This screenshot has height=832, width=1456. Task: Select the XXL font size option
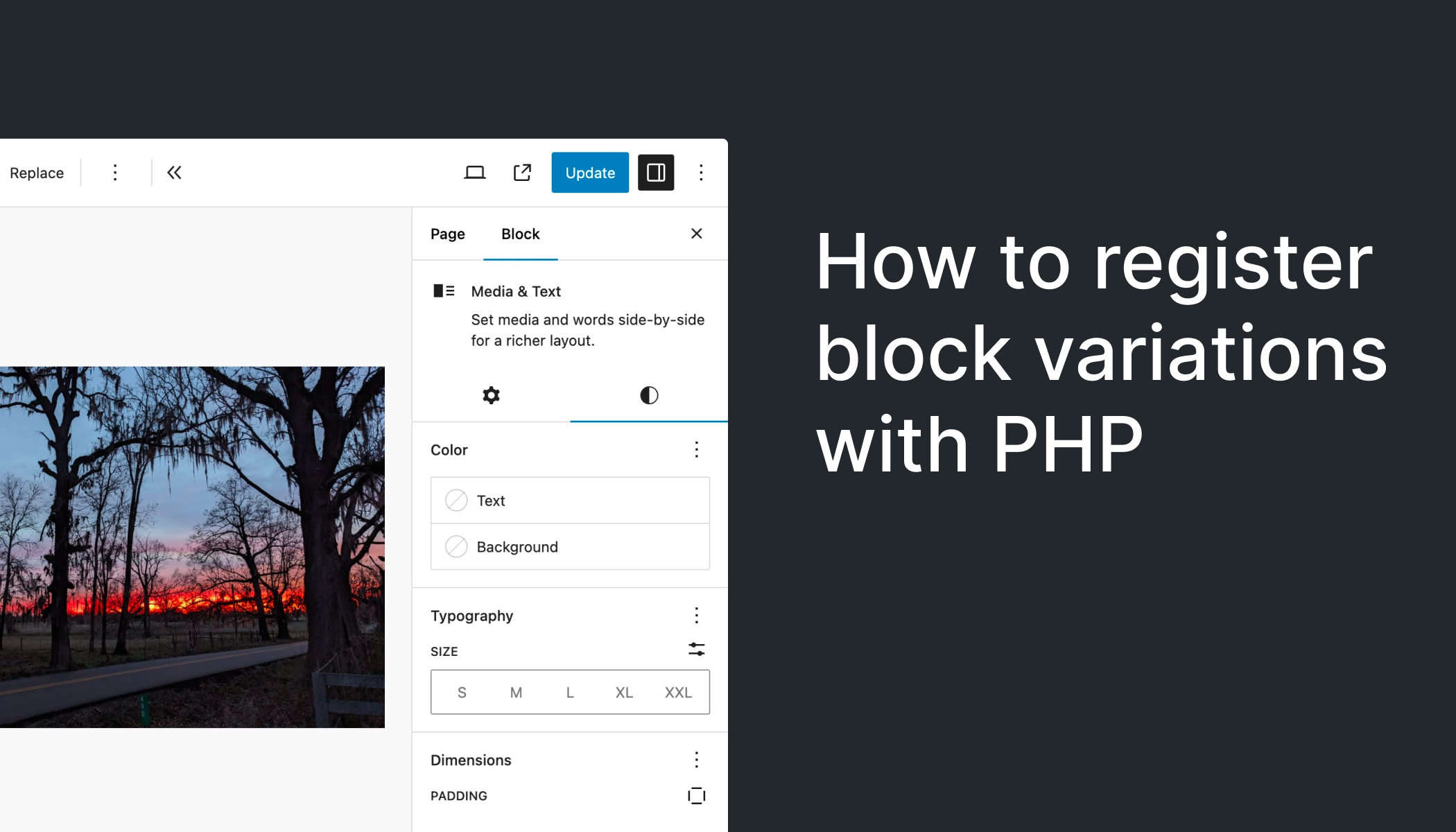[x=677, y=692]
